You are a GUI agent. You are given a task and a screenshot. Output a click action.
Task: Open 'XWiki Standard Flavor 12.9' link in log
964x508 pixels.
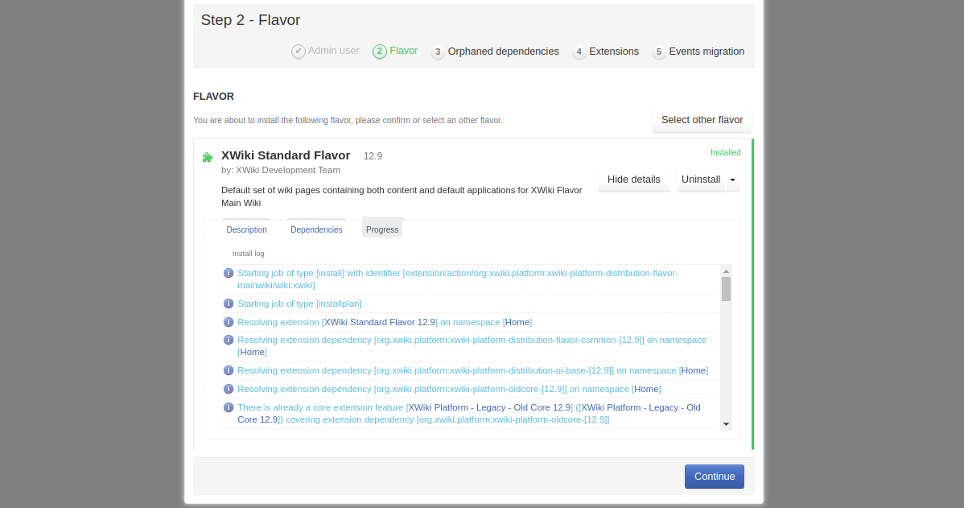coord(381,322)
